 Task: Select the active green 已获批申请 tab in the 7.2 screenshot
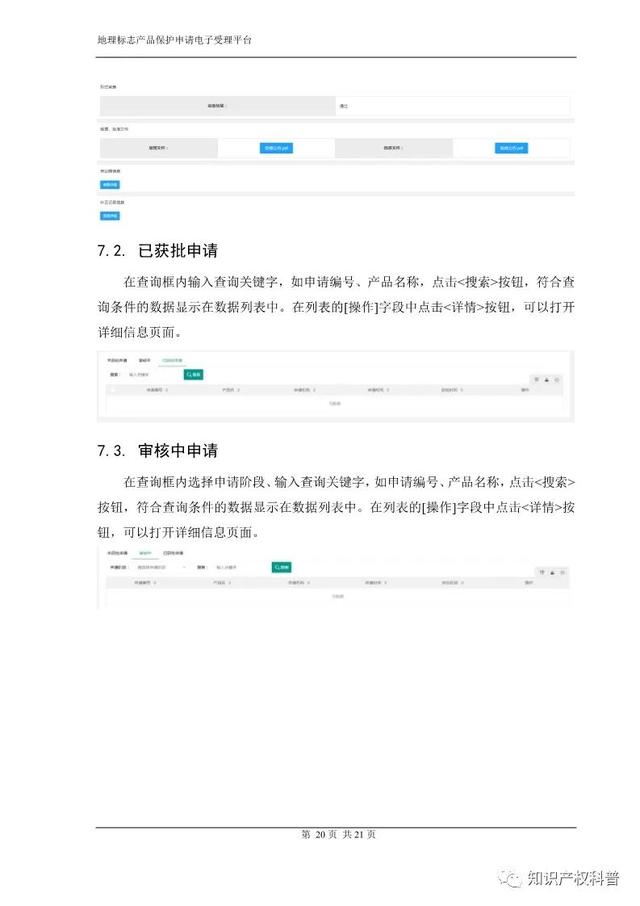pyautogui.click(x=172, y=361)
